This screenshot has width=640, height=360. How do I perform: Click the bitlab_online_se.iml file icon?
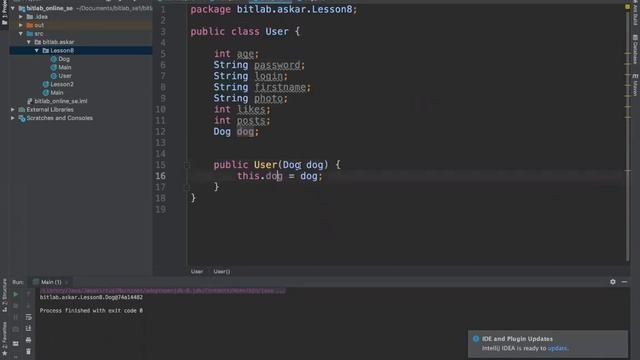click(30, 101)
